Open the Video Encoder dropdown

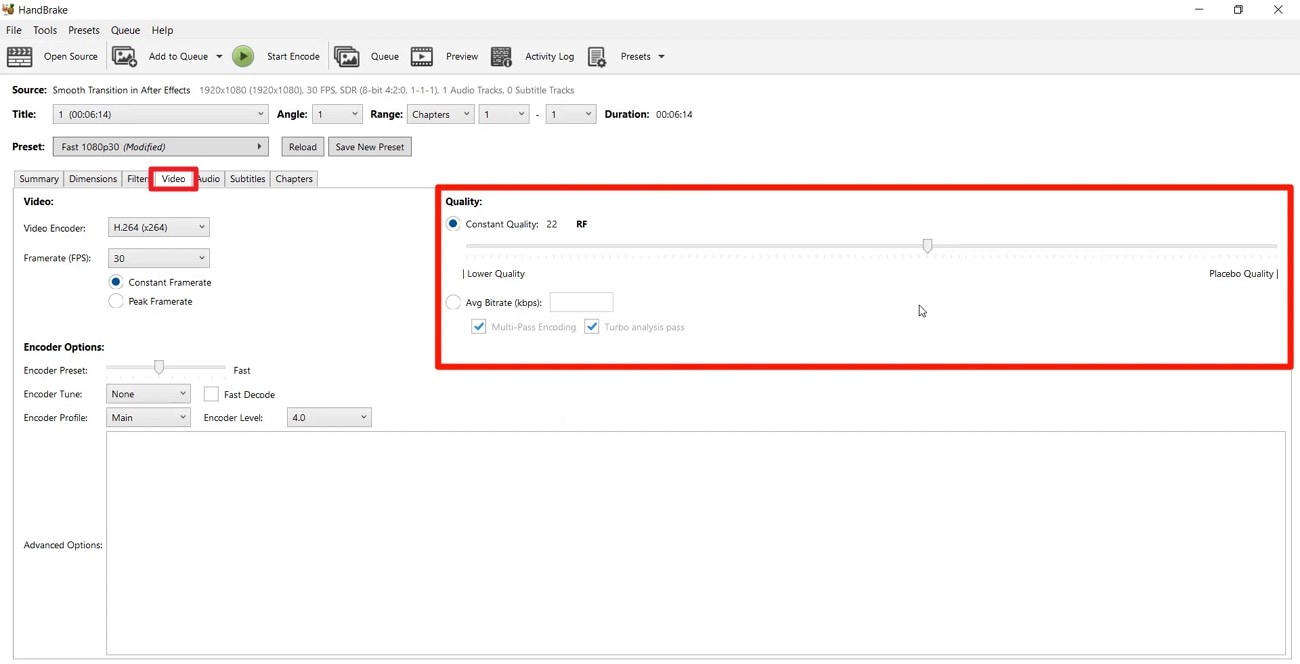[158, 227]
